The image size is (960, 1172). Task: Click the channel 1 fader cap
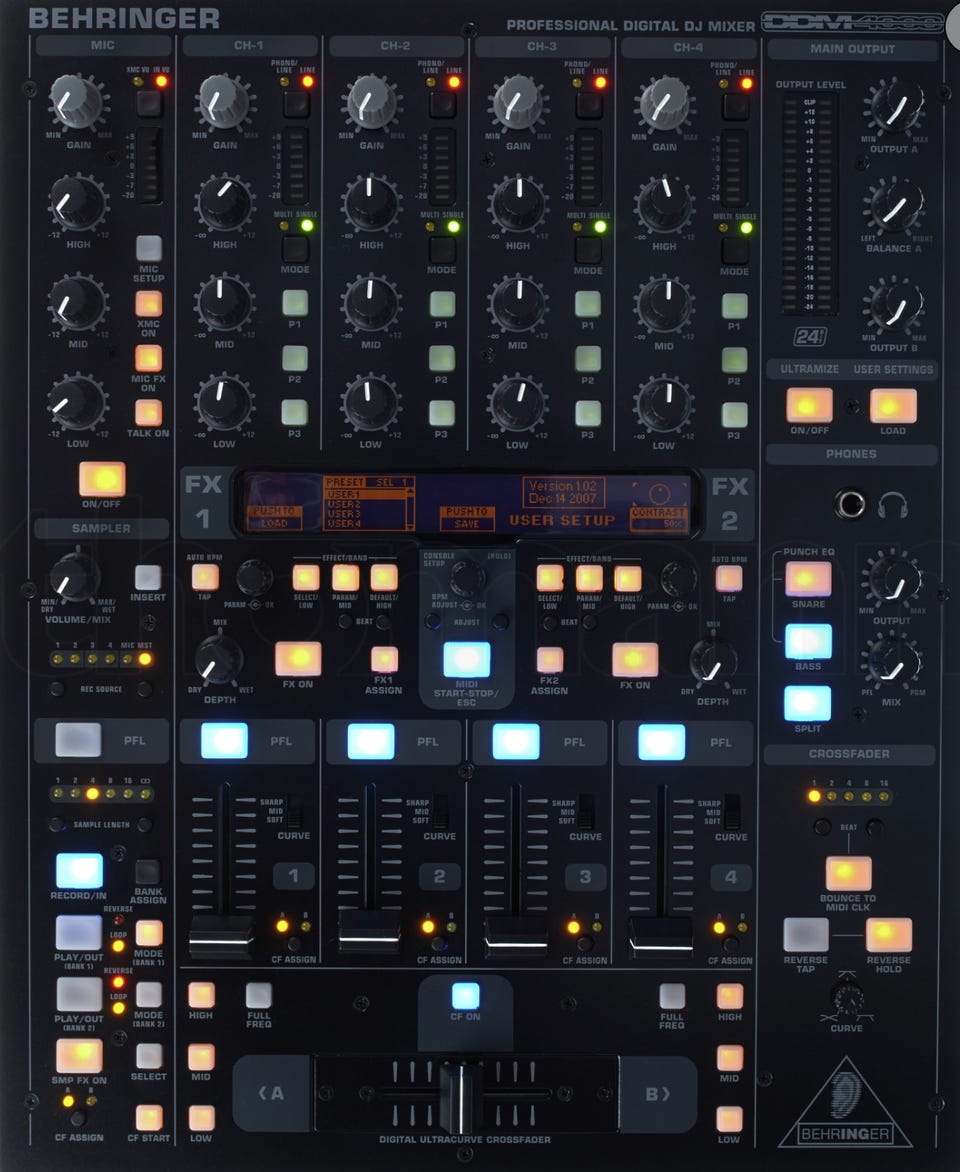(x=221, y=937)
